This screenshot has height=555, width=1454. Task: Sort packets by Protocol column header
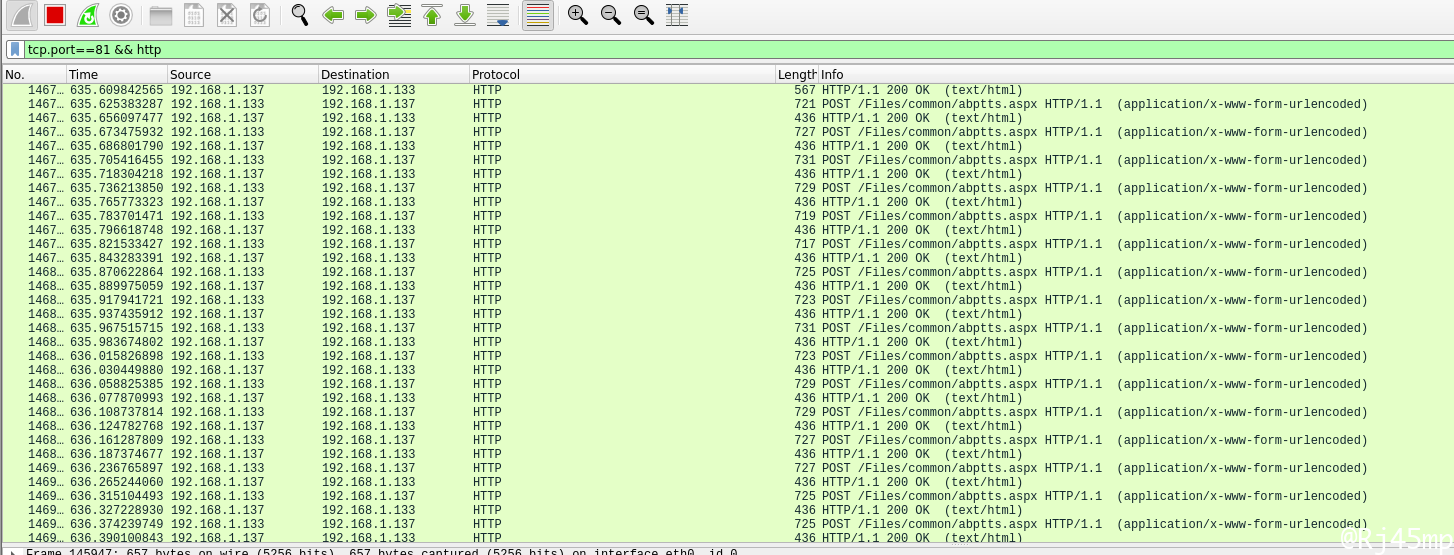[x=620, y=74]
